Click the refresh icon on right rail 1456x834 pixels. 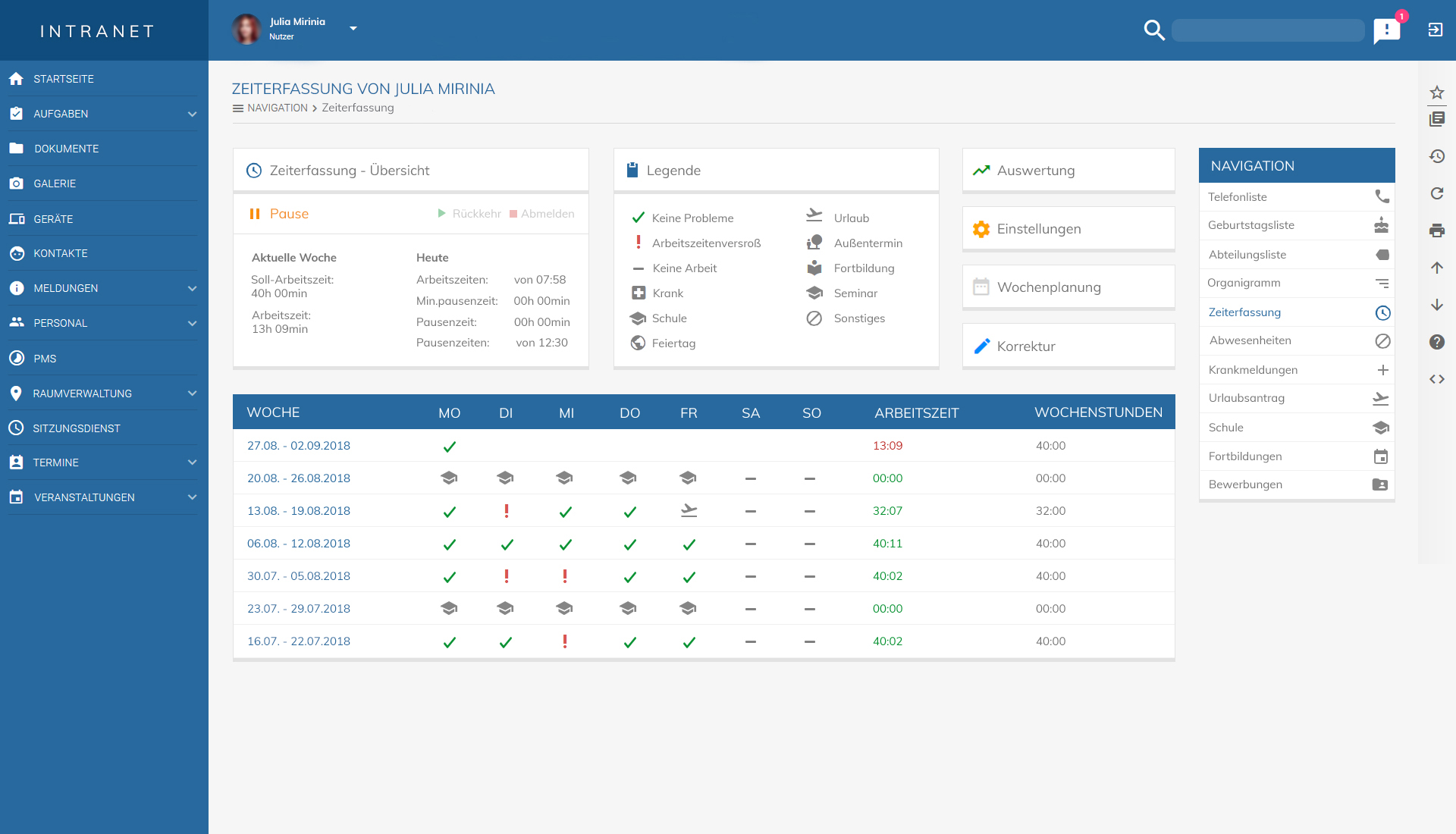[x=1437, y=193]
